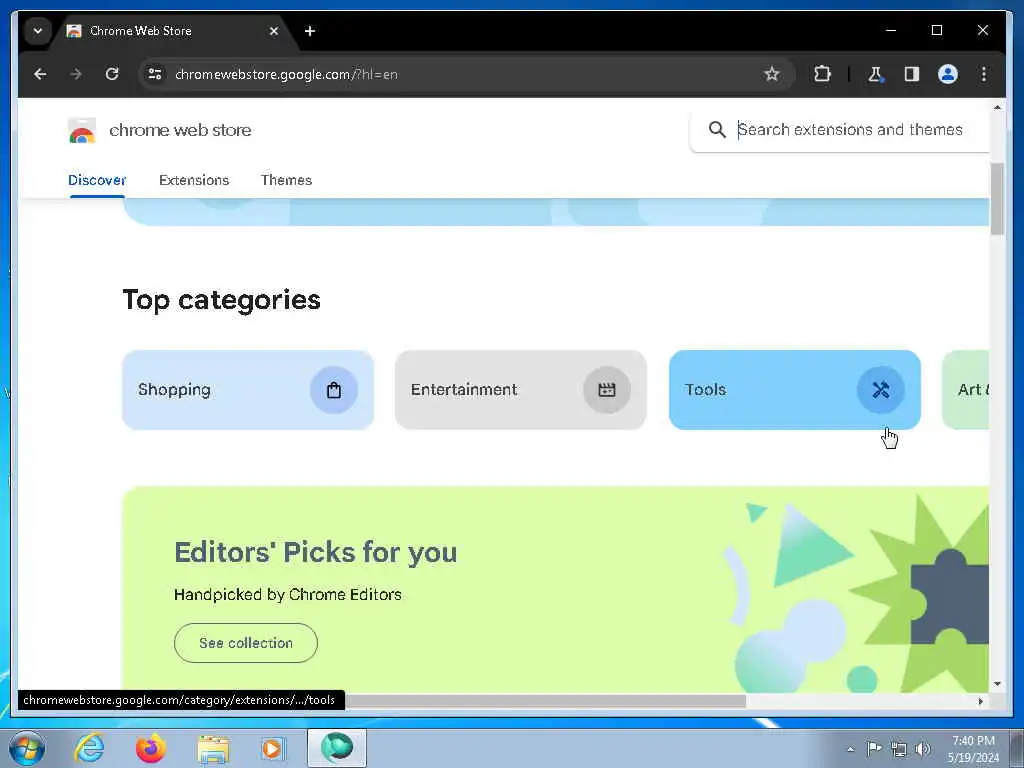
Task: Open Windows Explorer from taskbar
Action: [x=213, y=748]
